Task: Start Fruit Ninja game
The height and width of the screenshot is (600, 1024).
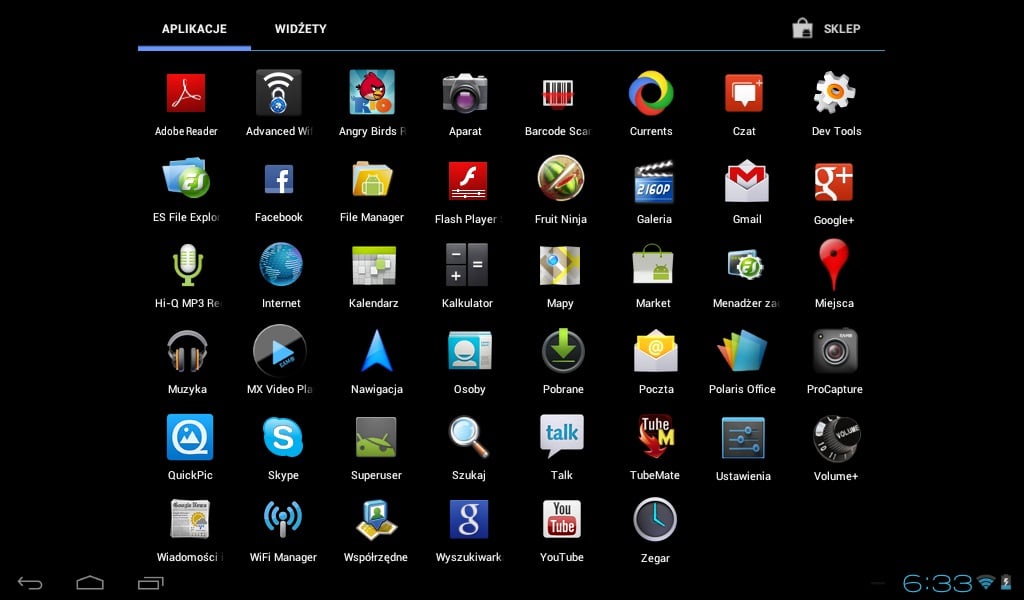Action: [561, 178]
